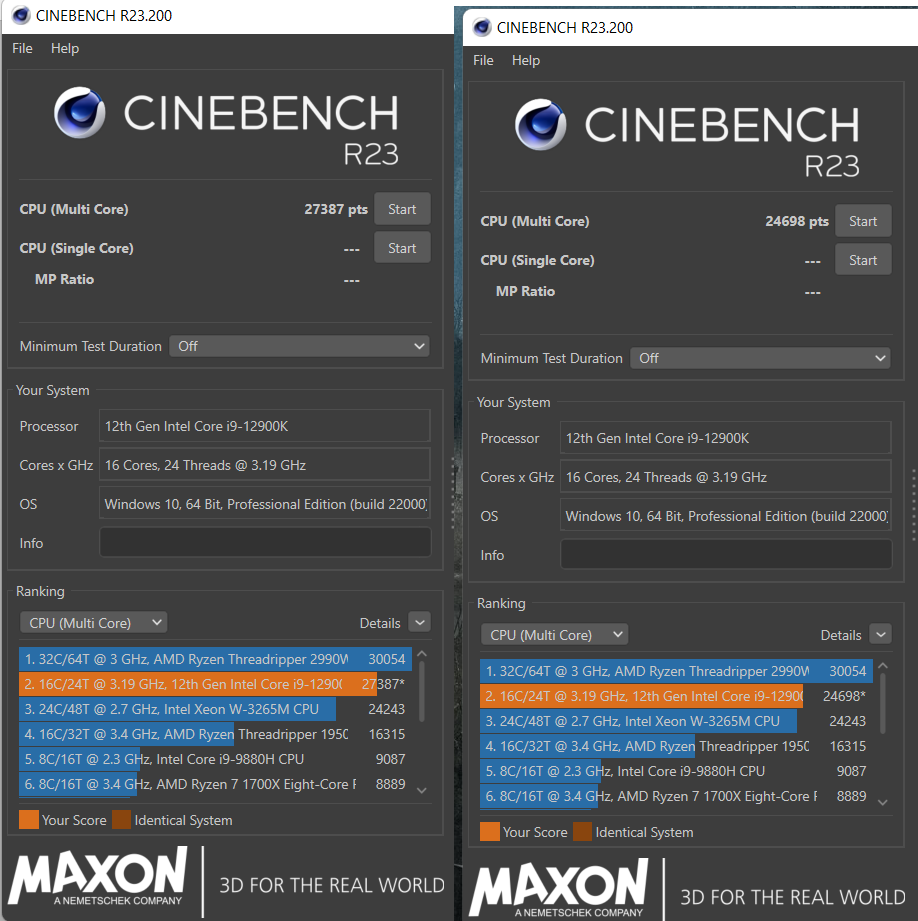Screen dimensions: 918x921
Task: Select Xeon W-3265M ranking row in left window
Action: click(215, 709)
